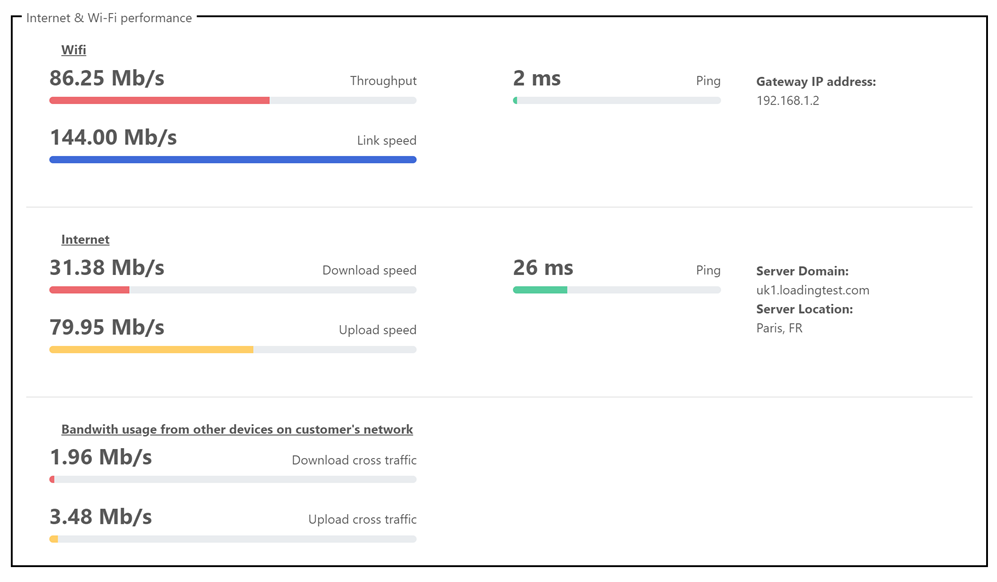Click the Upload speed label
Viewport: 997px width, 582px height.
coord(378,330)
